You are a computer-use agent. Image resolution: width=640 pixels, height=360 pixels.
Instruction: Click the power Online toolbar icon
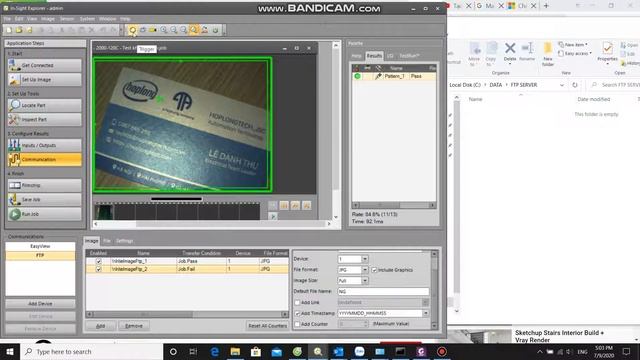(x=215, y=30)
